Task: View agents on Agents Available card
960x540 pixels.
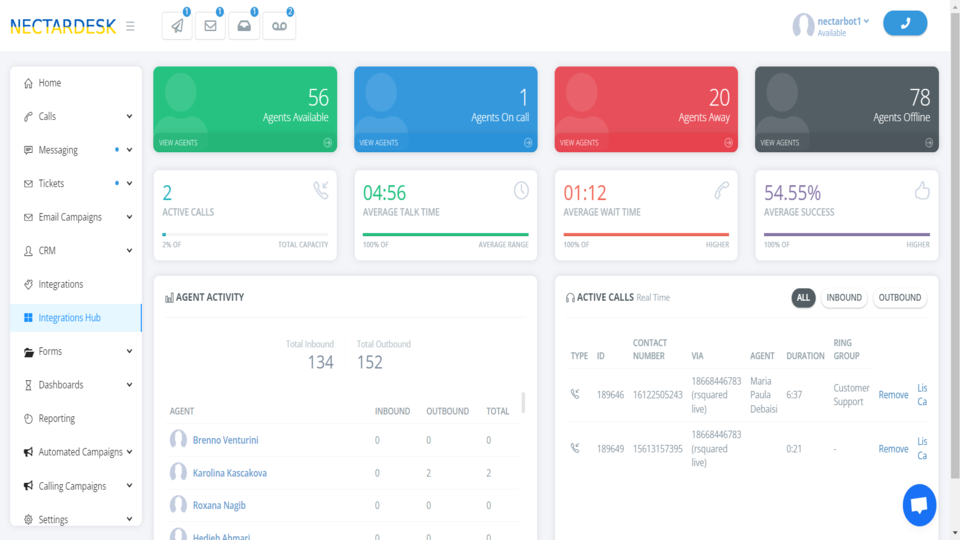Action: 178,143
